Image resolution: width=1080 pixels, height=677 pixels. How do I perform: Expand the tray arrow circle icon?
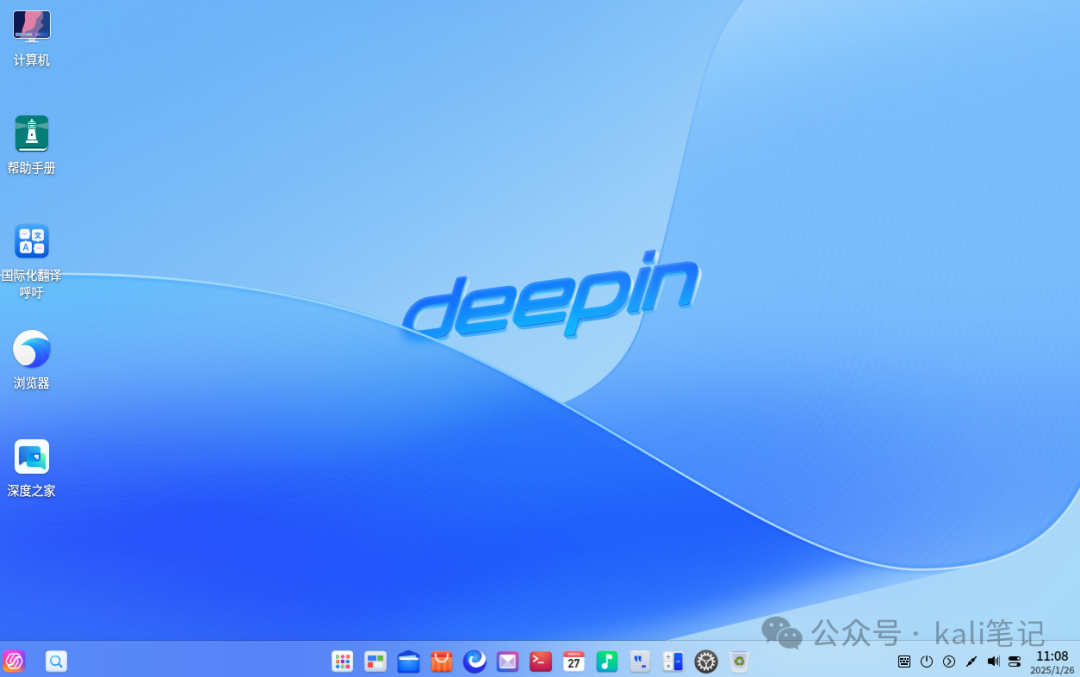949,661
